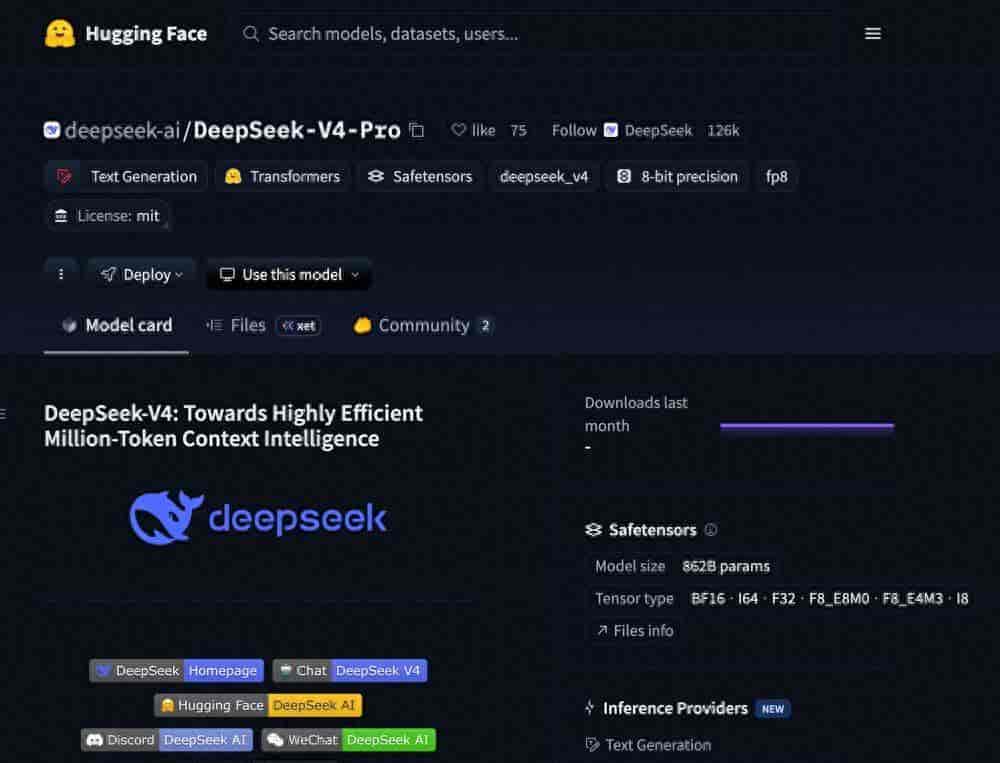Click the Safetensors tag stack icon

pyautogui.click(x=376, y=176)
